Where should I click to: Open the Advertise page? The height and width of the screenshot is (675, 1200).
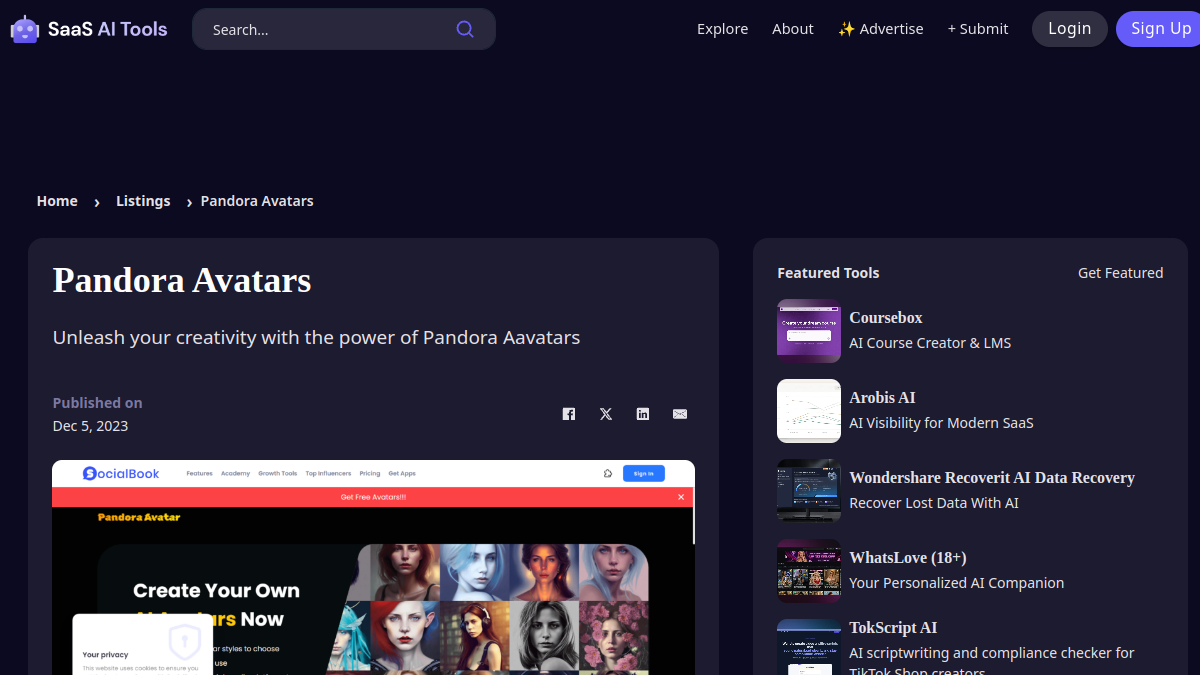pyautogui.click(x=881, y=29)
